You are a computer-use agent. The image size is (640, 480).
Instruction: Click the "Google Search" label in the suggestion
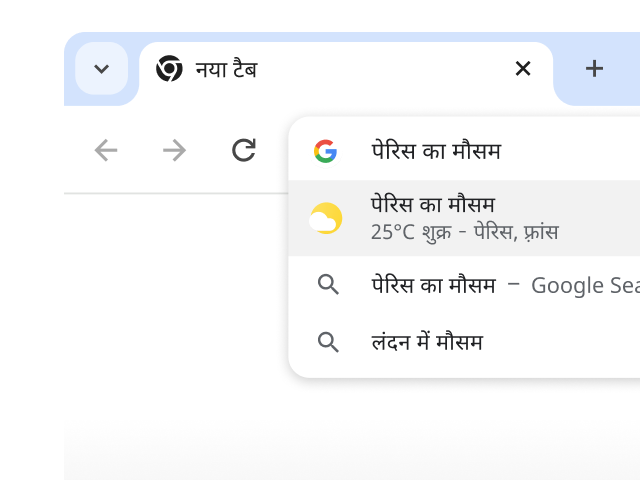[584, 285]
